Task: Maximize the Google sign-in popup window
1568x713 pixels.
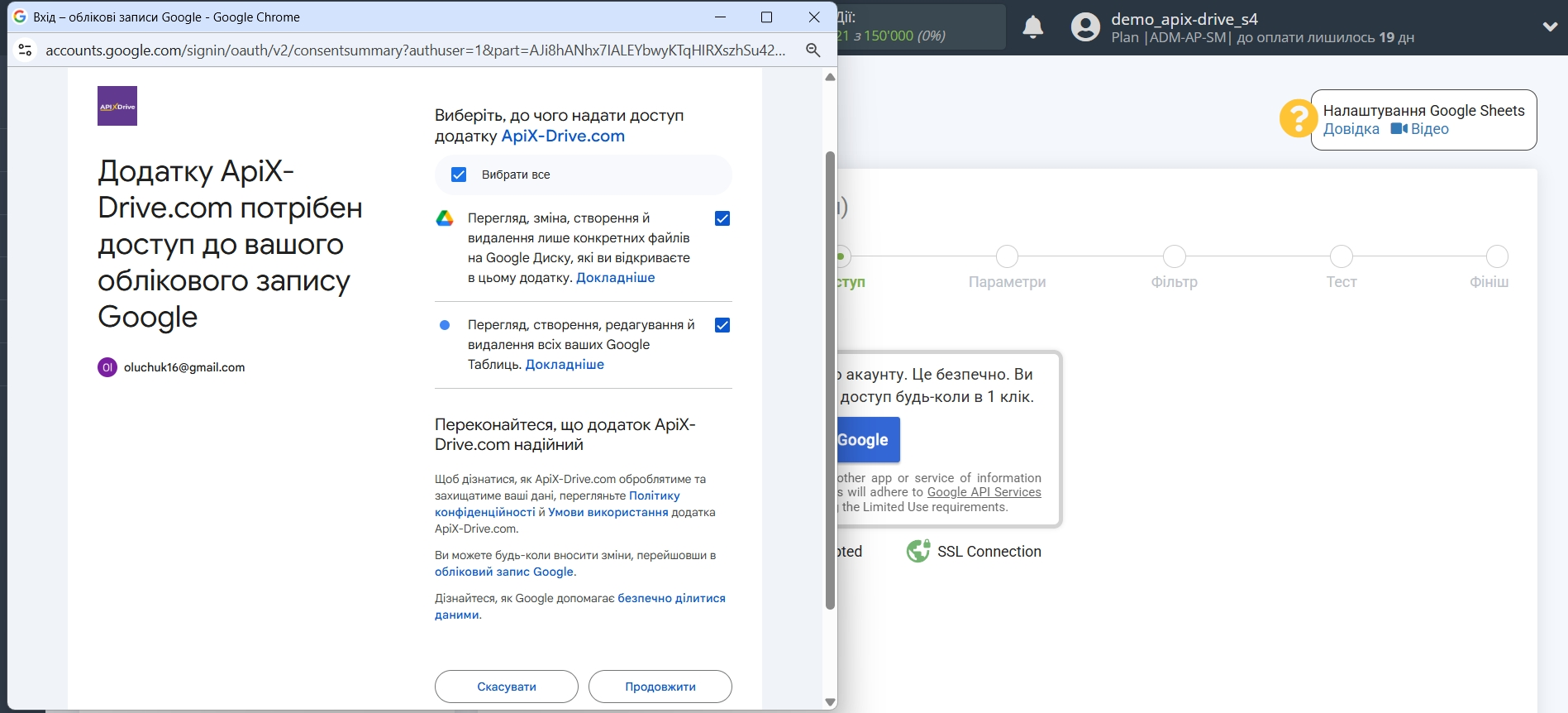Action: click(x=766, y=17)
